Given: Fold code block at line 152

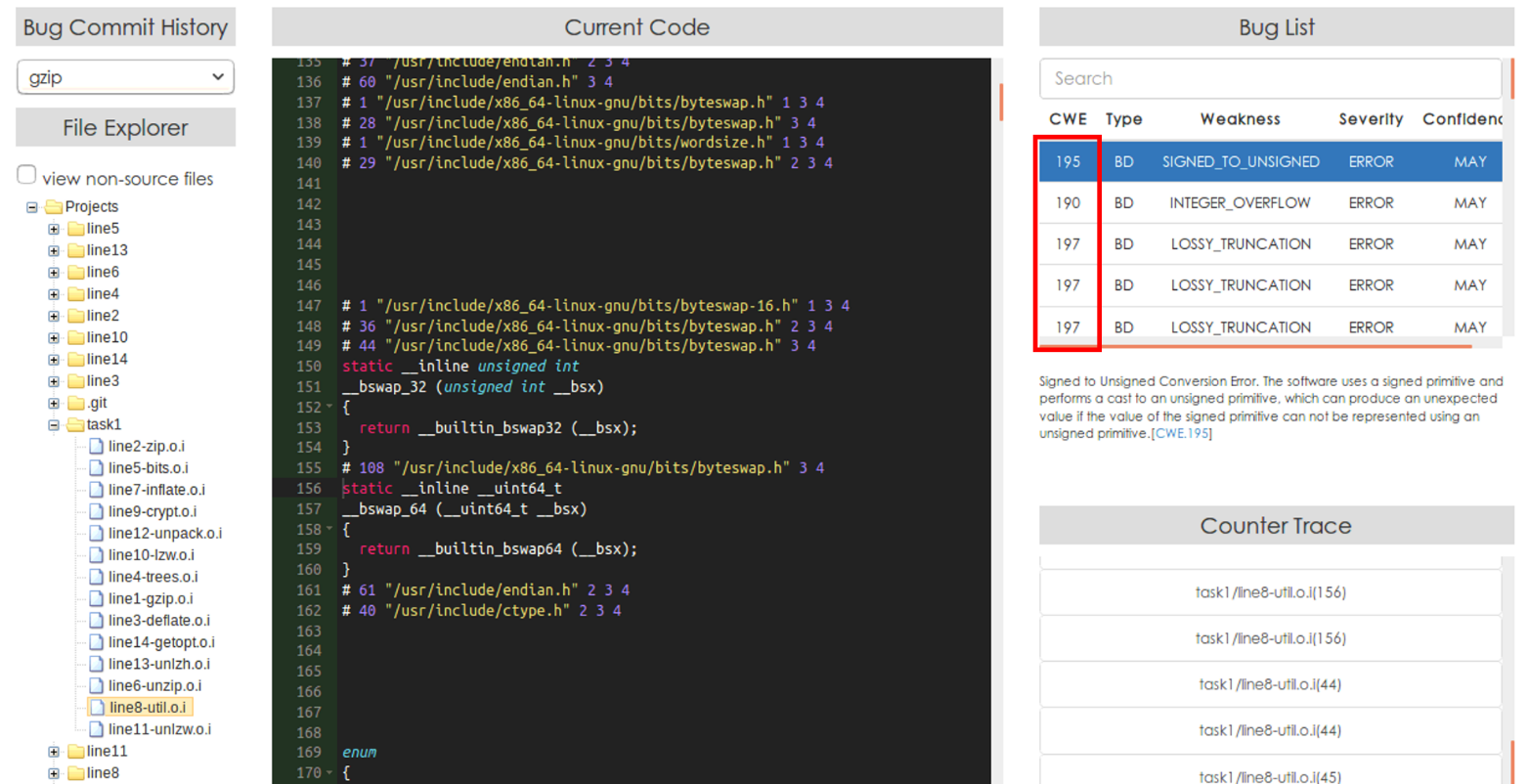Looking at the screenshot, I should tap(329, 408).
